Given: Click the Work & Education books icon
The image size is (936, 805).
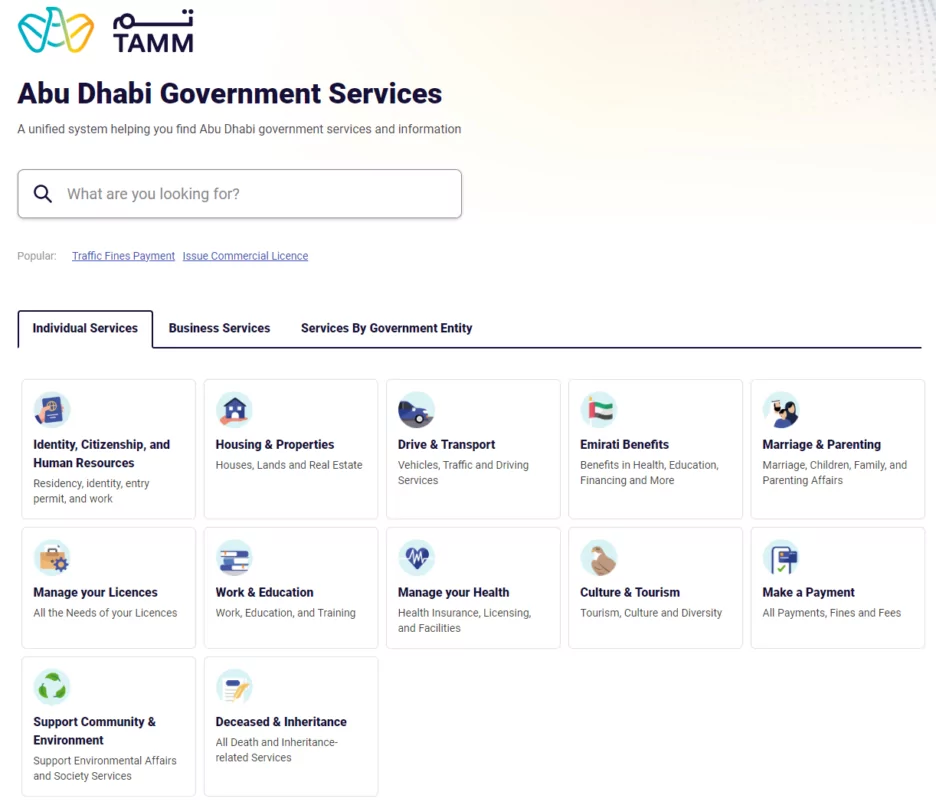Looking at the screenshot, I should pyautogui.click(x=234, y=558).
